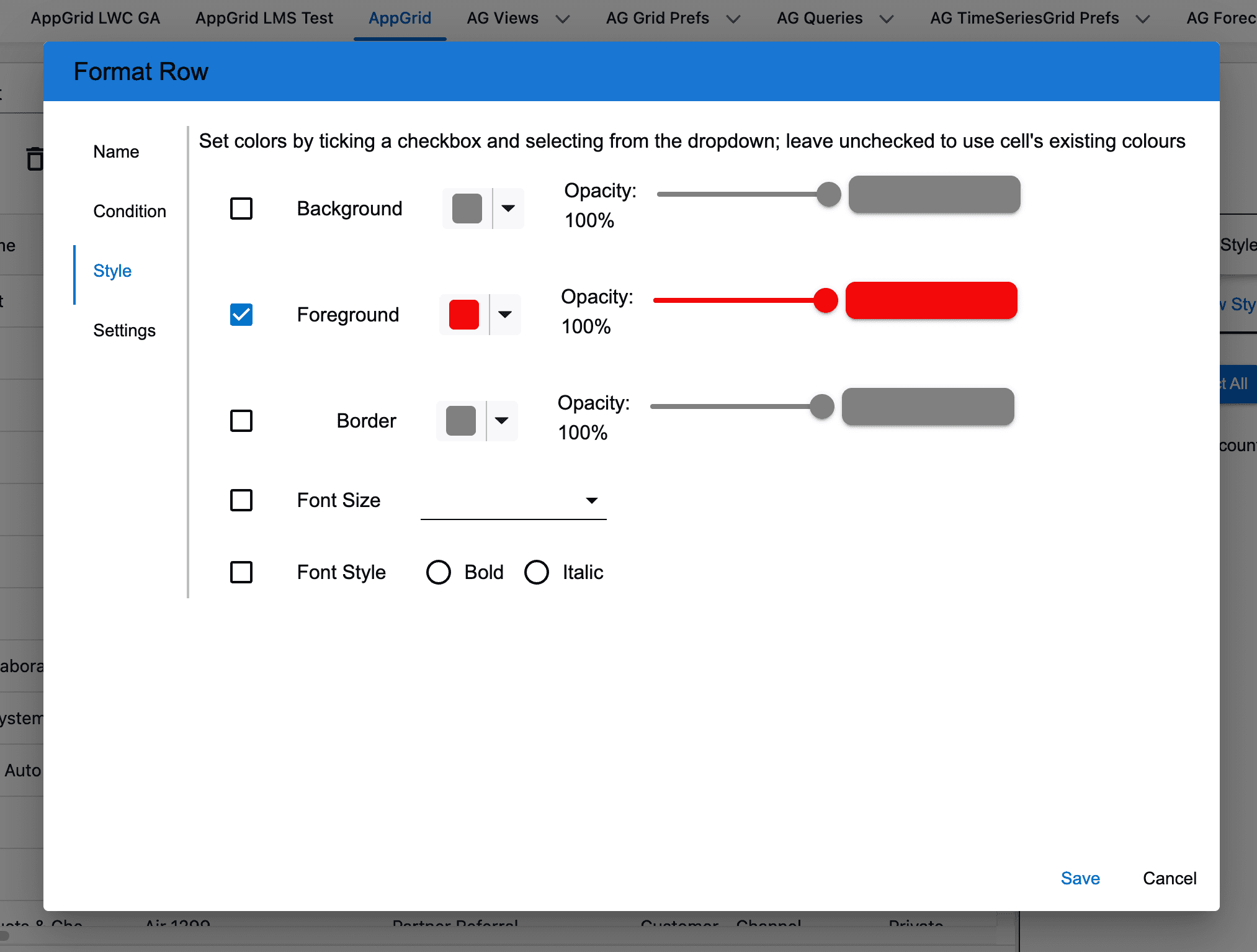Click the red Foreground color swatch
Image resolution: width=1257 pixels, height=952 pixels.
463,315
